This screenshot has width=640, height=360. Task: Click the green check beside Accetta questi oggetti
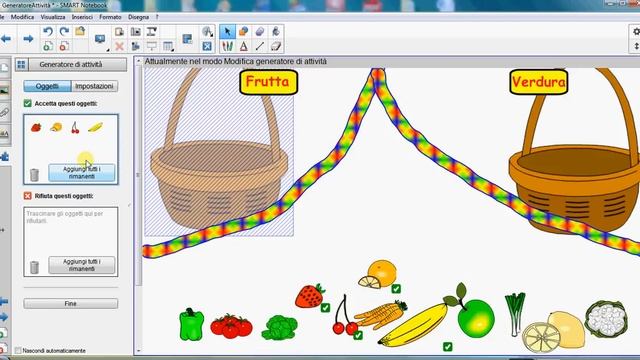point(27,104)
